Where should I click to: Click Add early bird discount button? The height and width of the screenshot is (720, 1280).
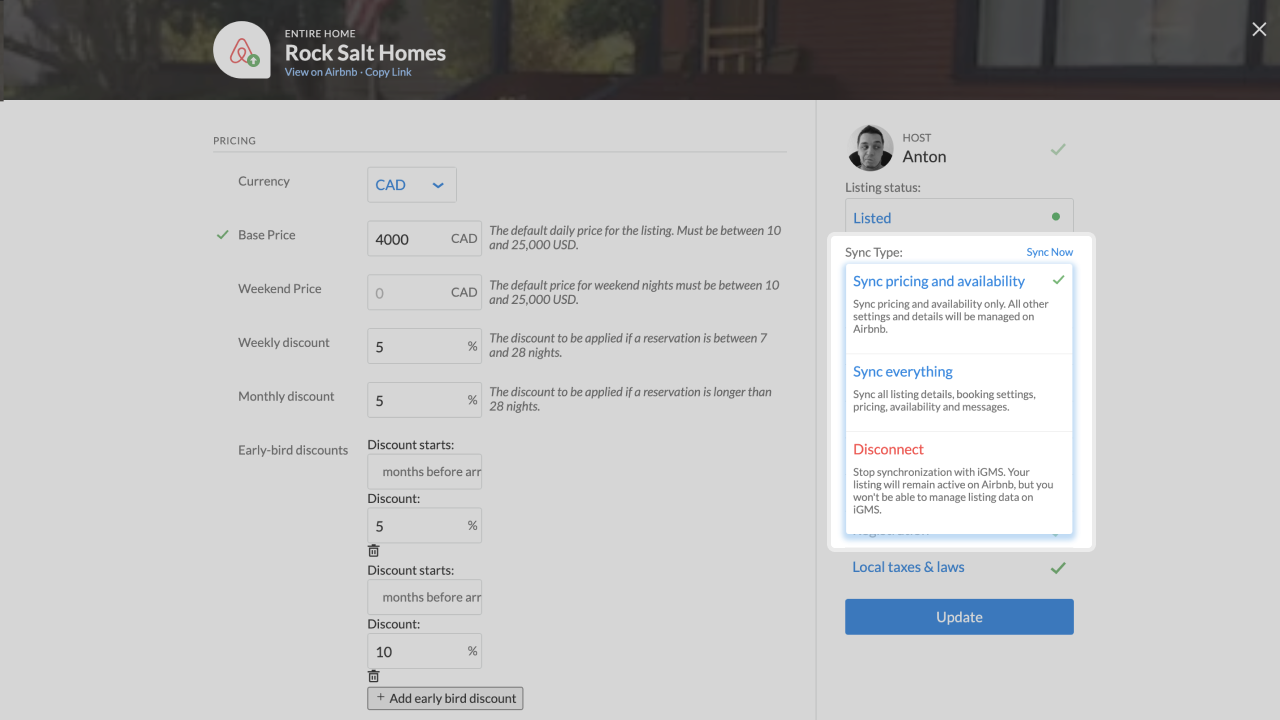point(445,698)
